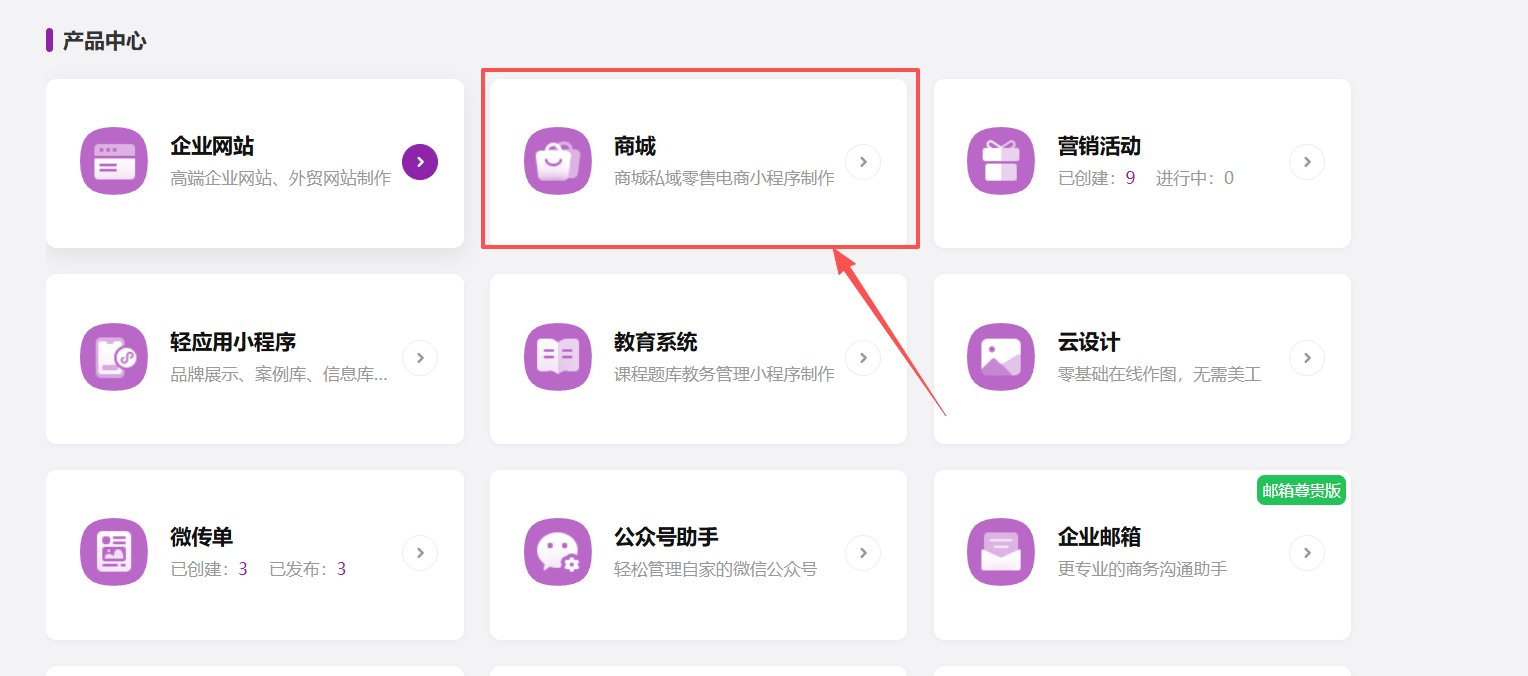This screenshot has height=676, width=1528.
Task: Click the 企业邮箱 envelope icon
Action: pos(1001,552)
